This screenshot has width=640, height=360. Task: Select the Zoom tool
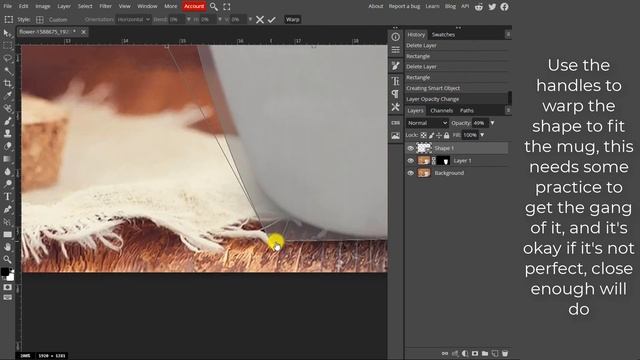point(7,259)
